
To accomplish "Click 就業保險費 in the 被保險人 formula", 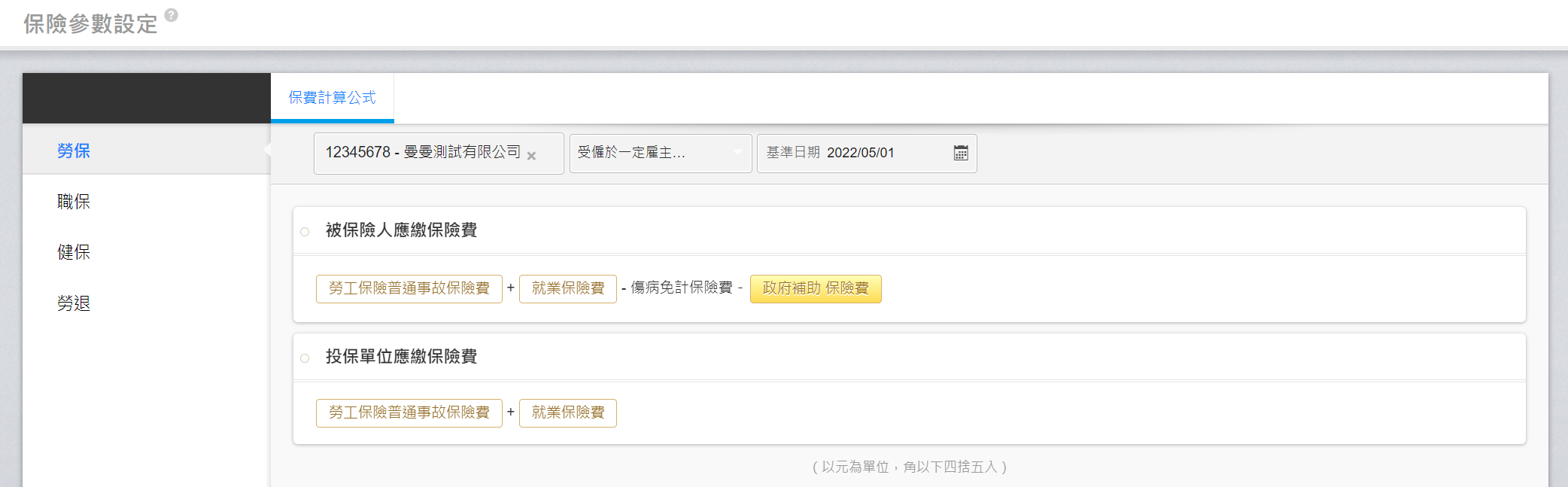I will [567, 288].
